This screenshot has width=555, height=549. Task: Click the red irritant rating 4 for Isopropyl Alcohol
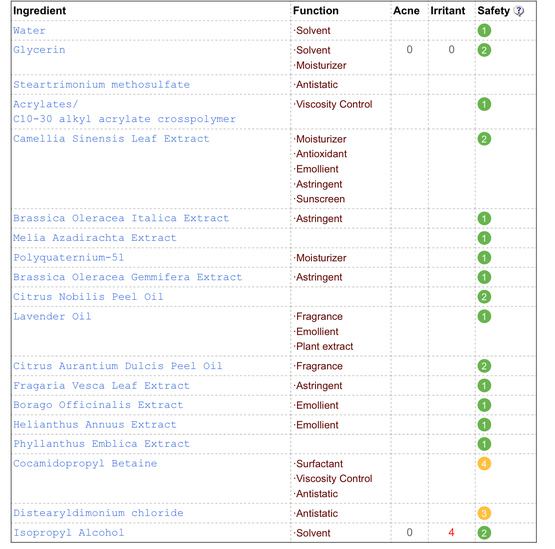click(451, 532)
